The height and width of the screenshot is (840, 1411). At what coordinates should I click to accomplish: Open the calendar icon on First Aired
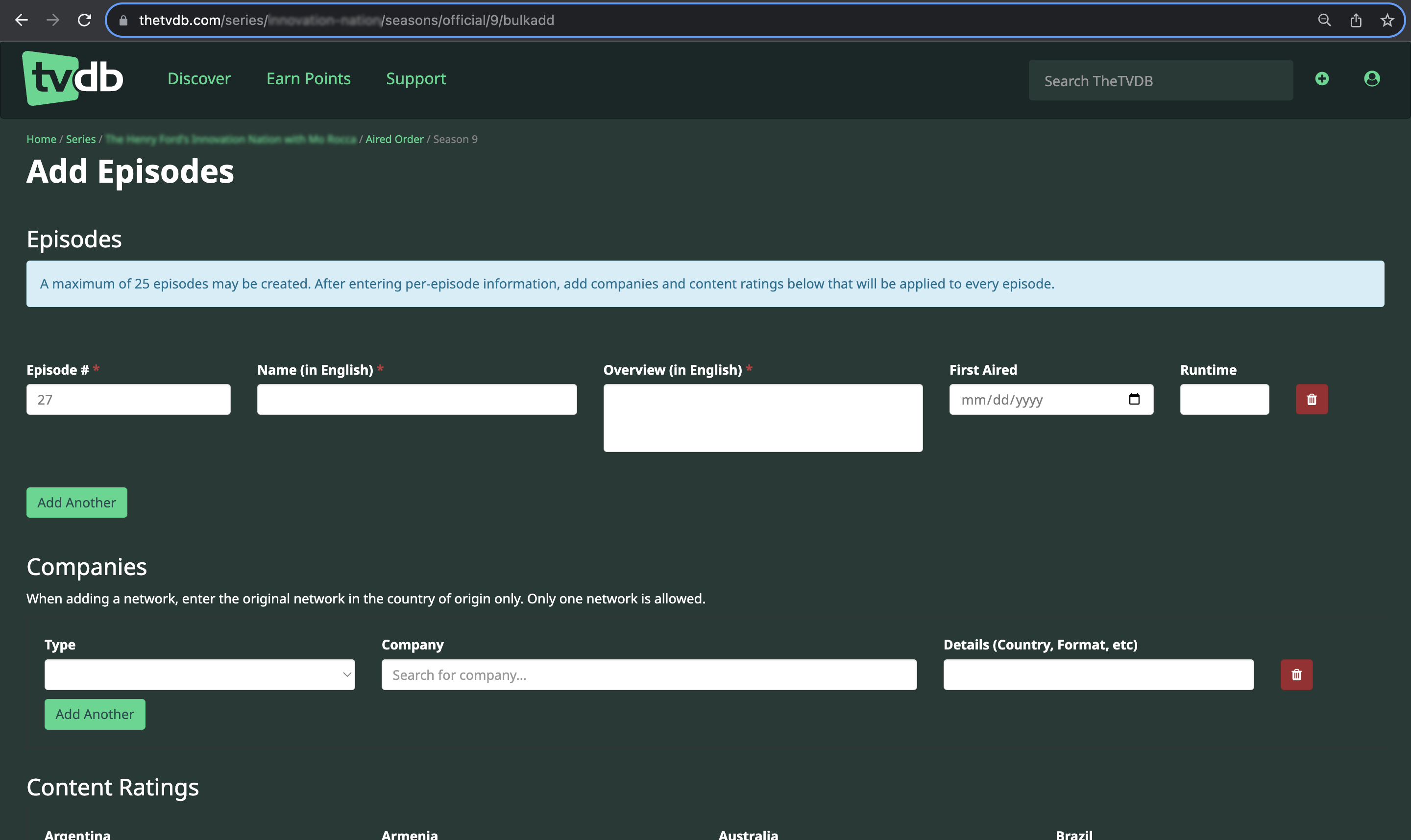[1135, 399]
